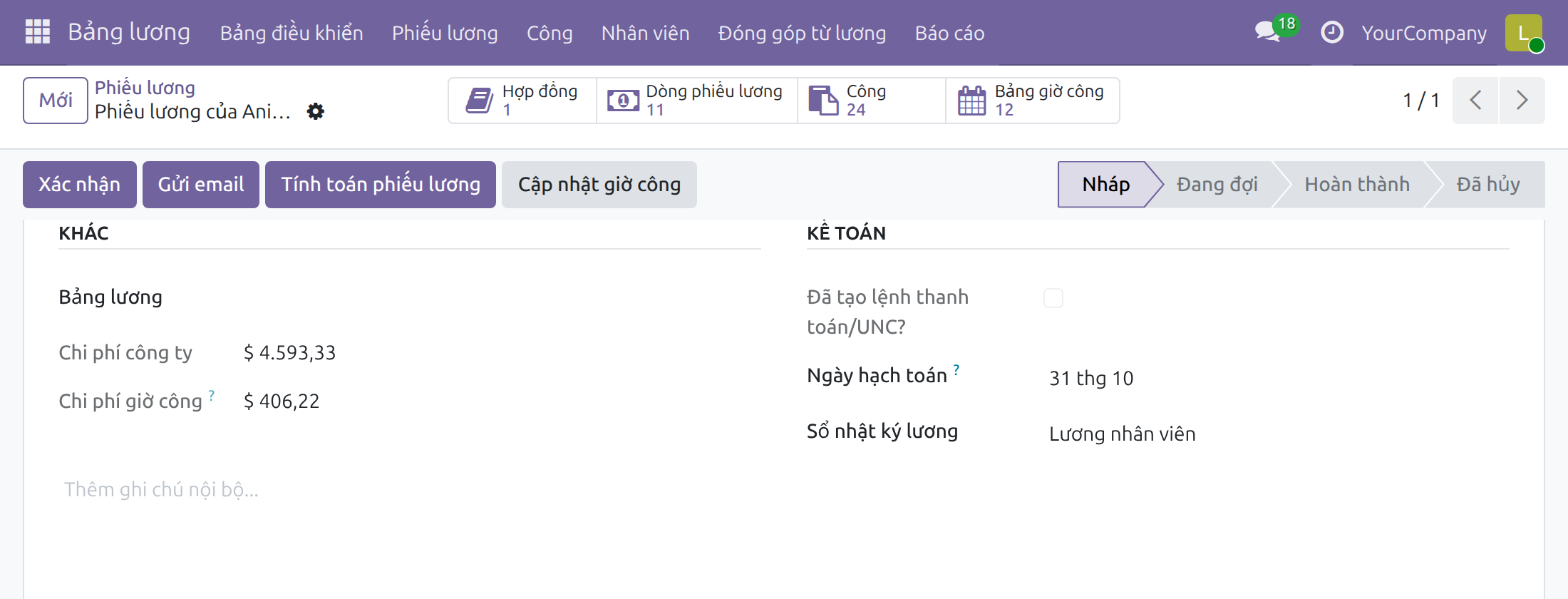Open the Bảng giờ công 12 stat button

pos(1032,101)
